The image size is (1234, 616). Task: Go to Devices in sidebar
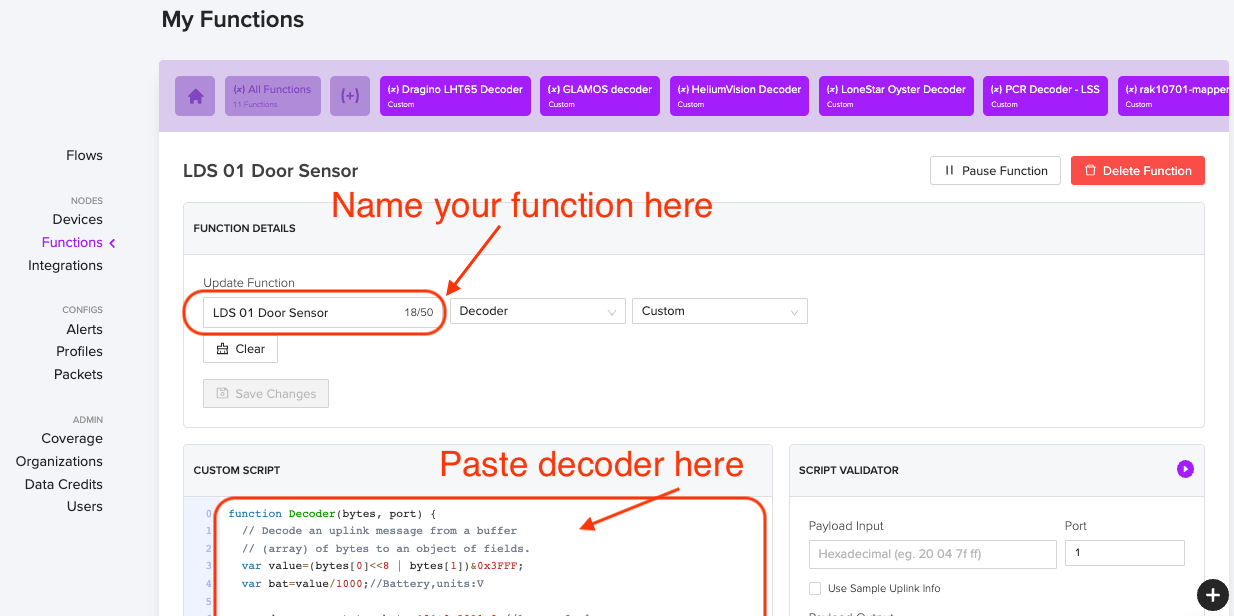(77, 220)
